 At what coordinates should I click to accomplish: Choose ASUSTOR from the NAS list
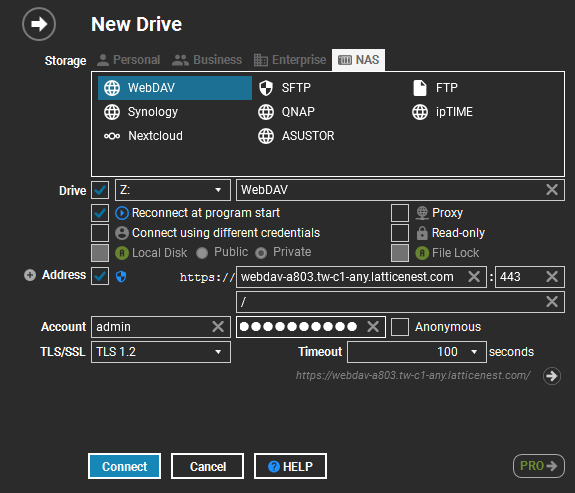point(296,136)
